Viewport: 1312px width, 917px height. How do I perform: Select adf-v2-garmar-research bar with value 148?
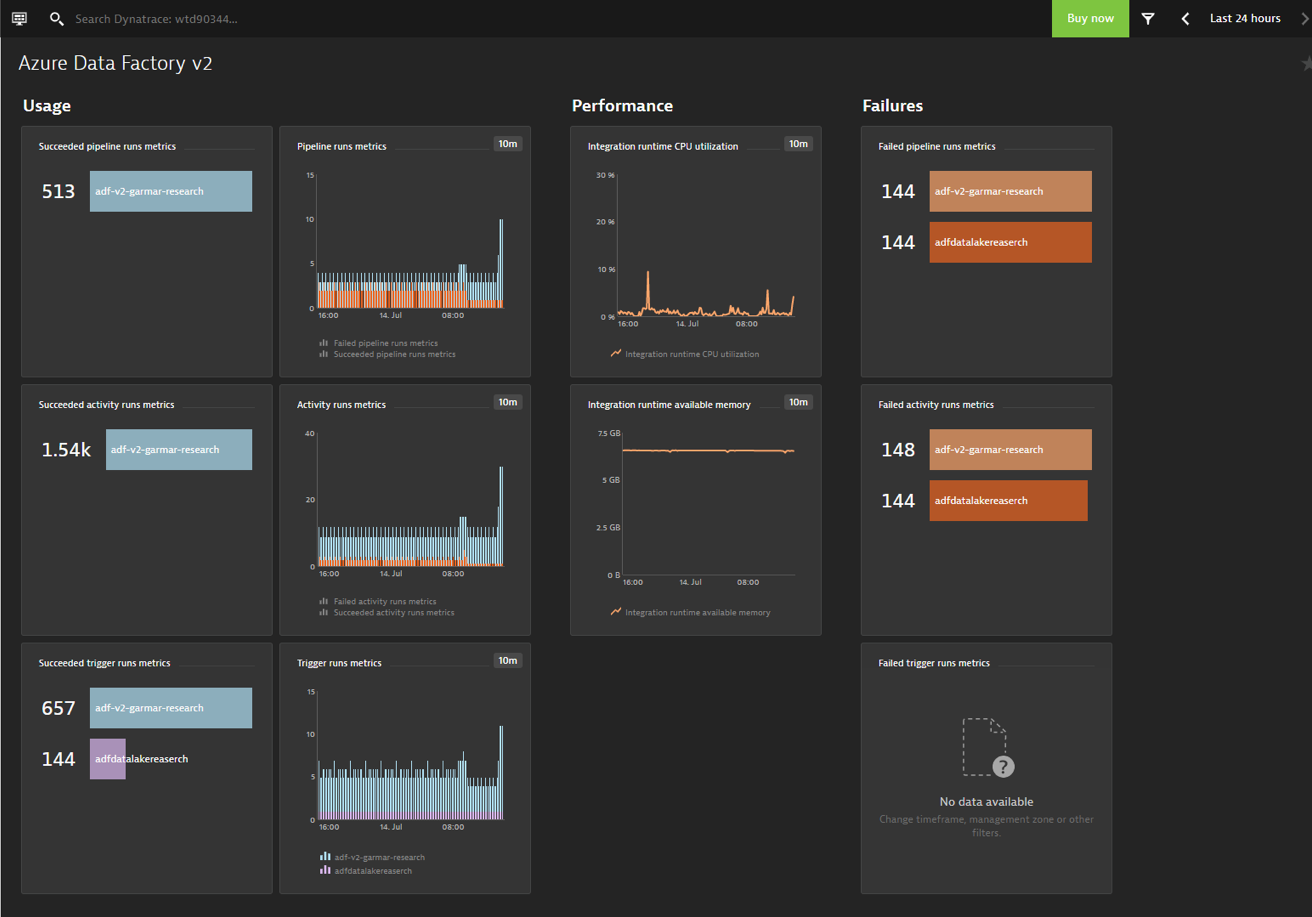click(x=1010, y=450)
